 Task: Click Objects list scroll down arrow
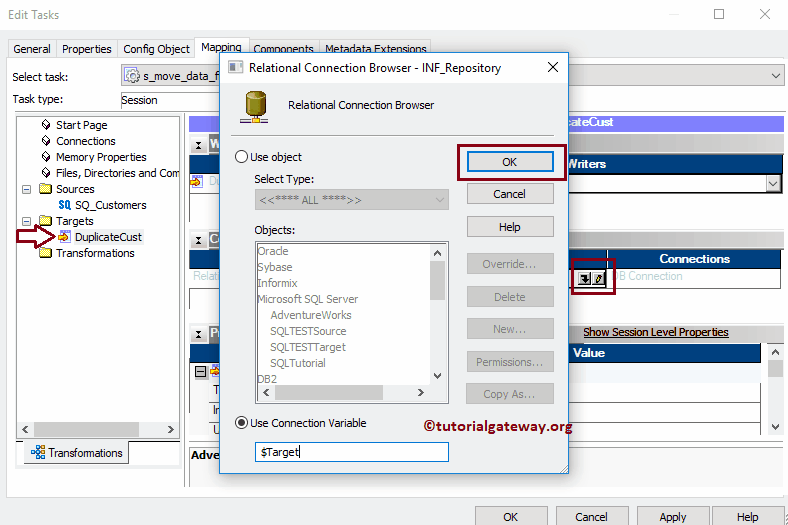[x=437, y=376]
